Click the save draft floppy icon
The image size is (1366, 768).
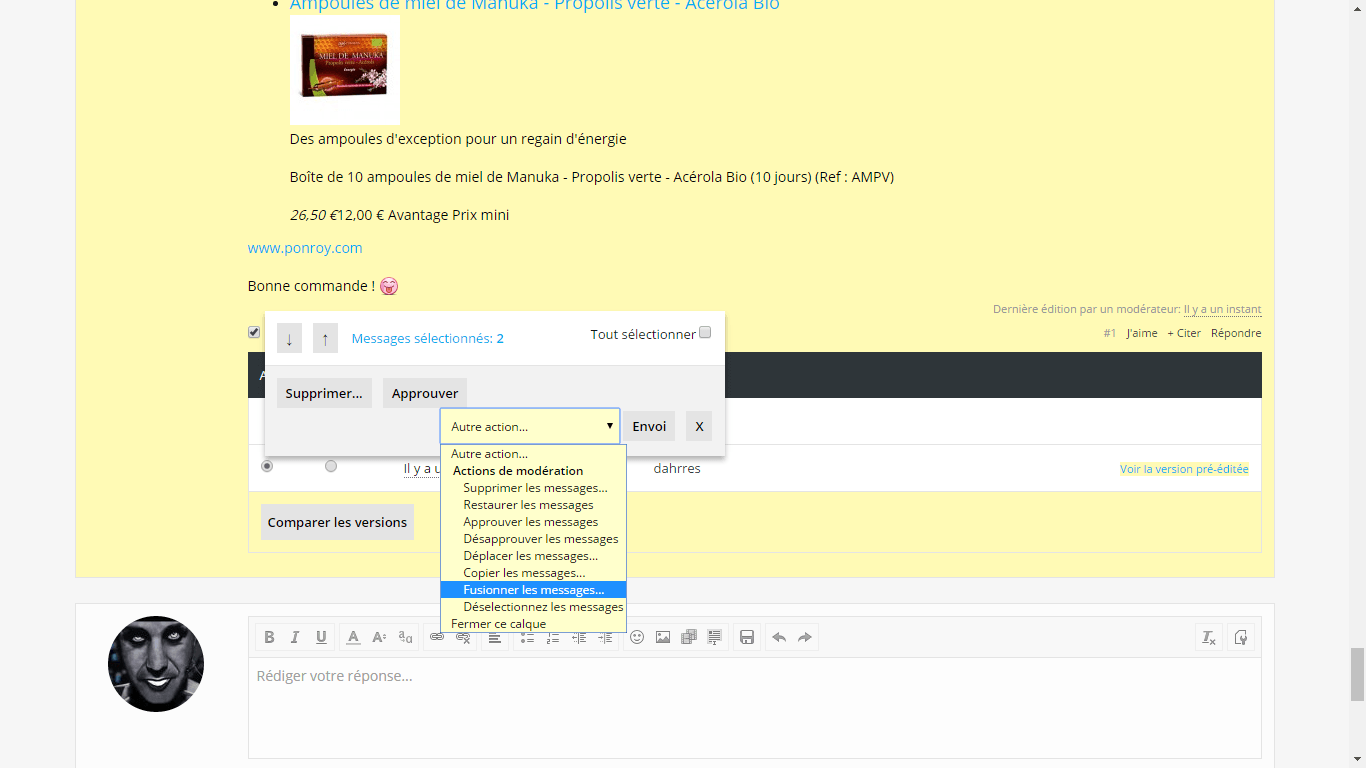click(x=746, y=637)
